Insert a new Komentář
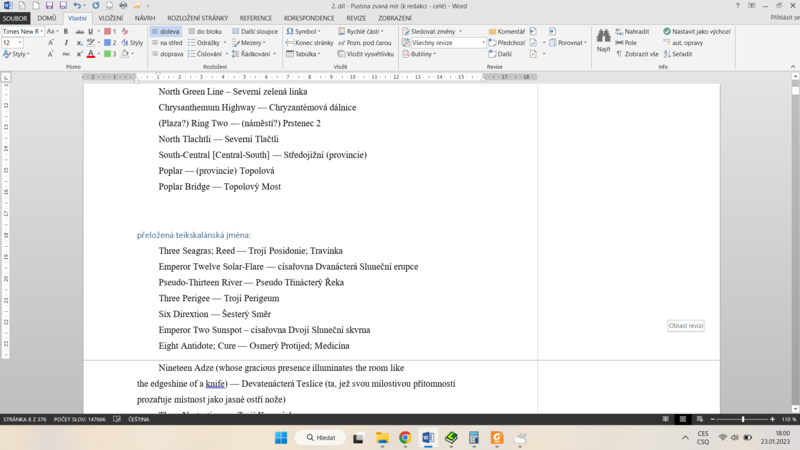800x450 pixels. coord(507,32)
